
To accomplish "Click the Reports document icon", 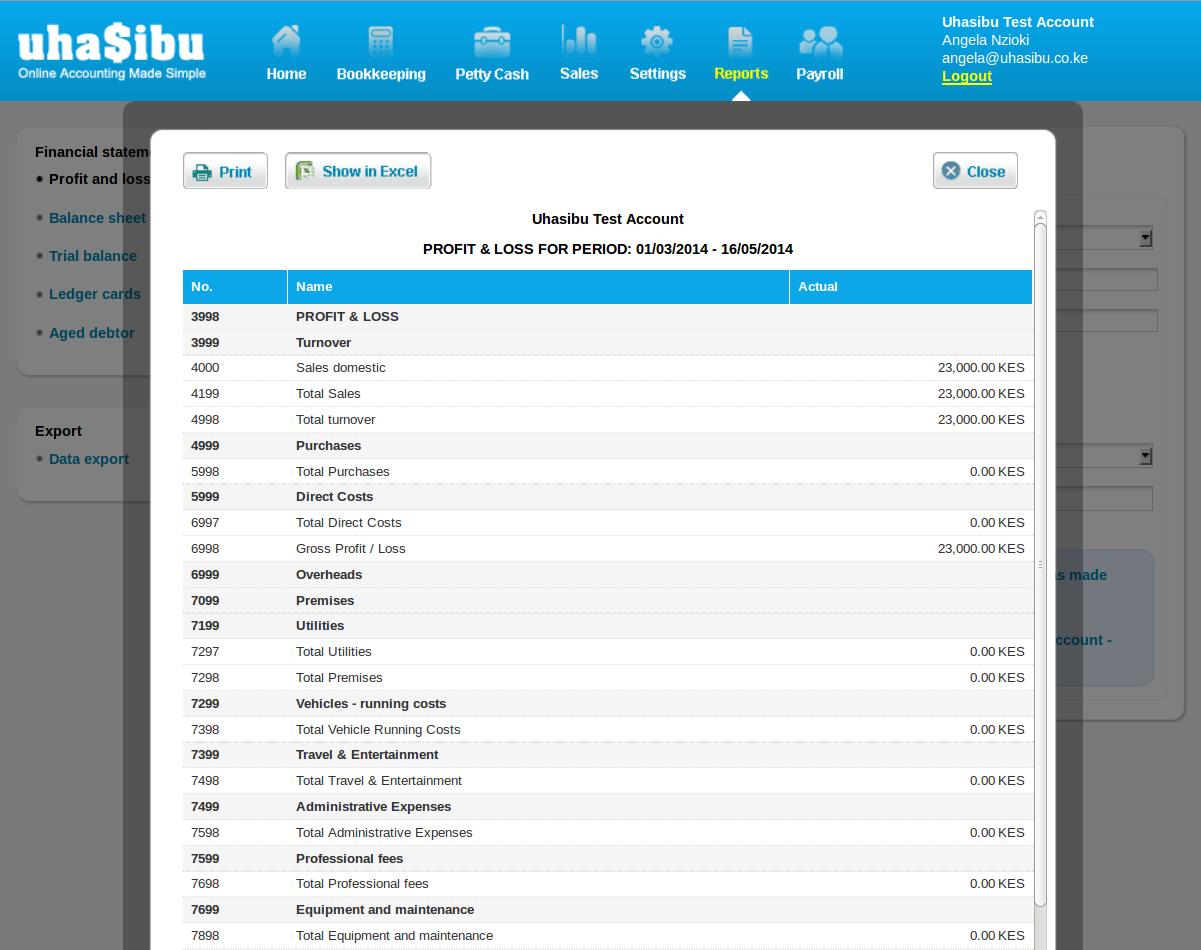I will (x=740, y=40).
